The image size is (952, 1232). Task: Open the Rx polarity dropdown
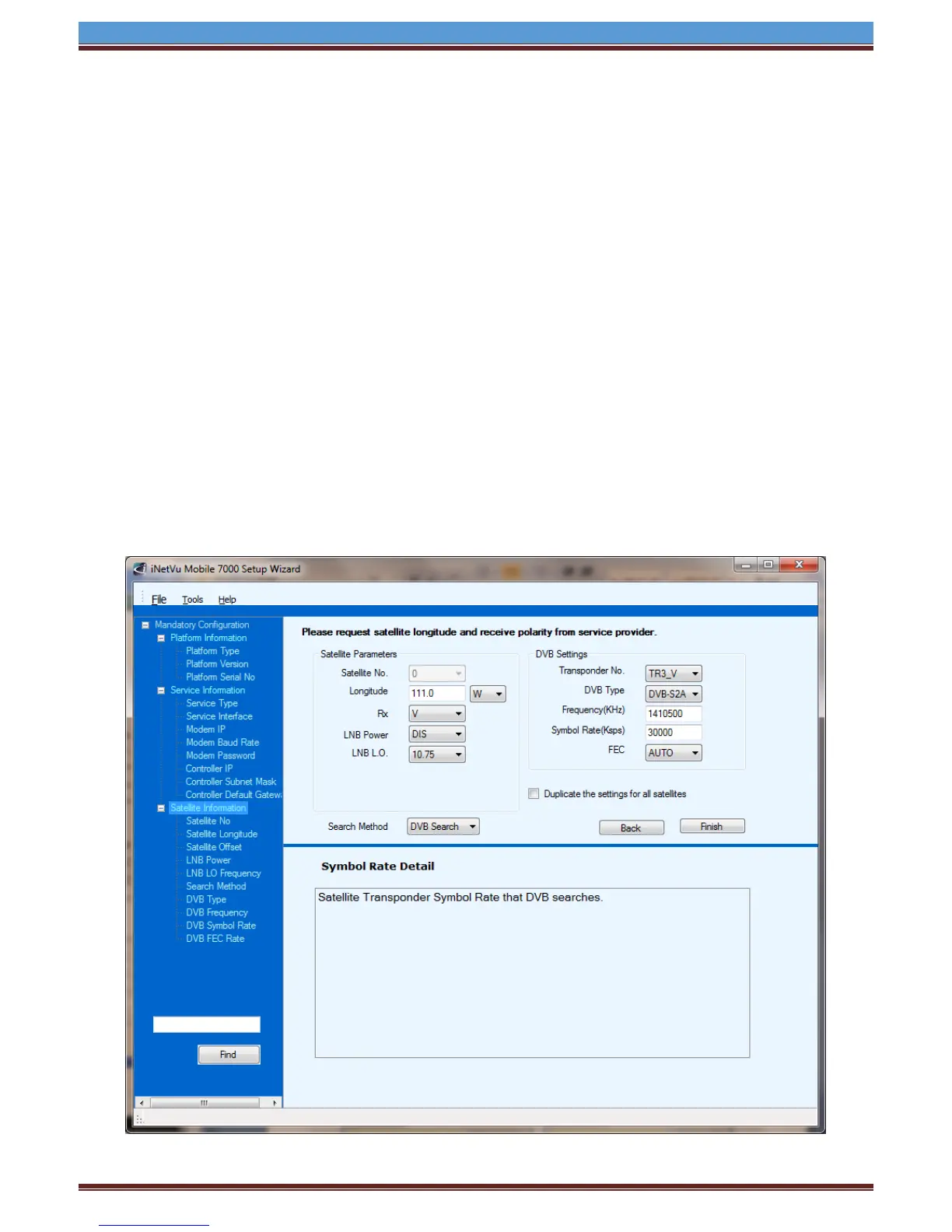(437, 713)
